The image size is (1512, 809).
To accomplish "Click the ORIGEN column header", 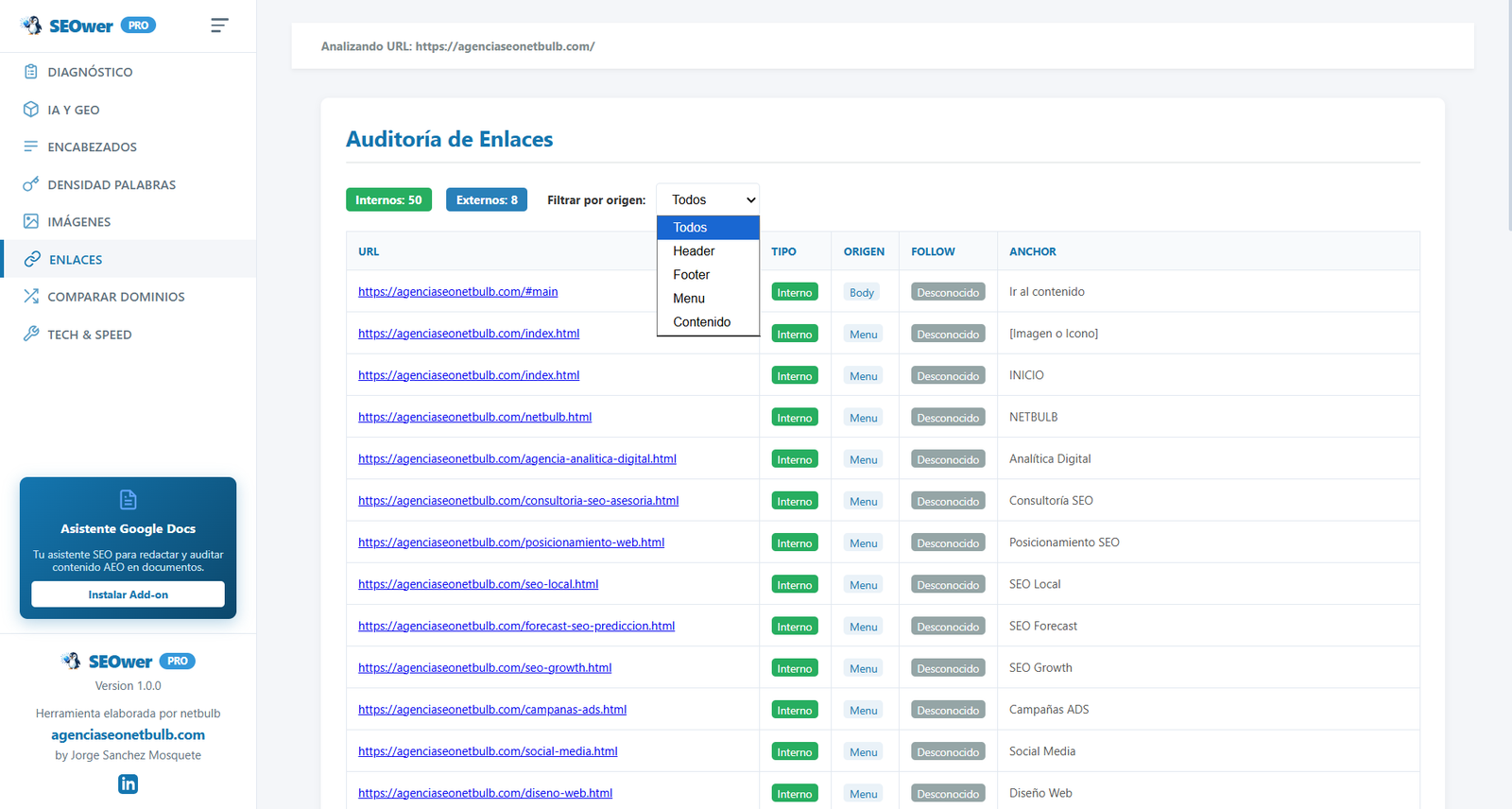I will point(864,251).
